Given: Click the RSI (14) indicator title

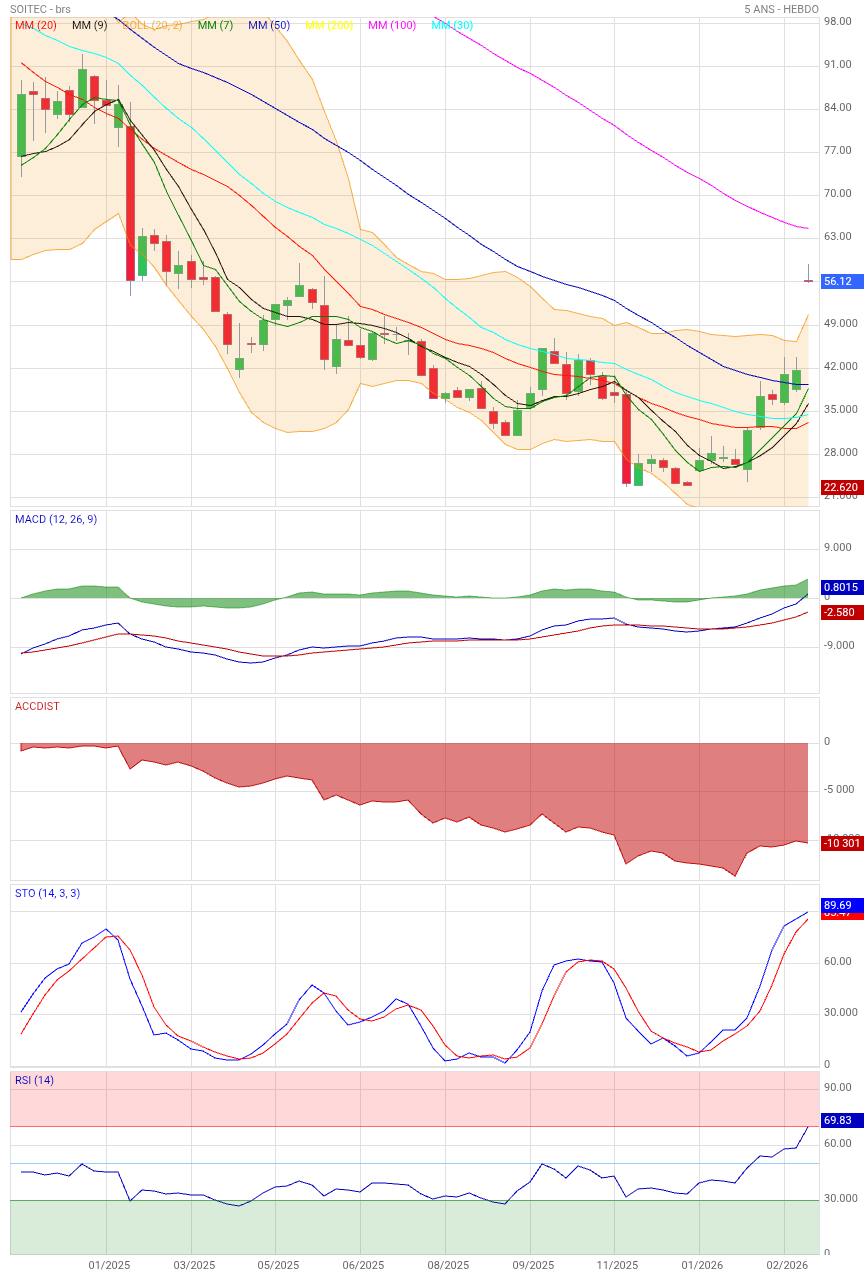Looking at the screenshot, I should 34,1080.
